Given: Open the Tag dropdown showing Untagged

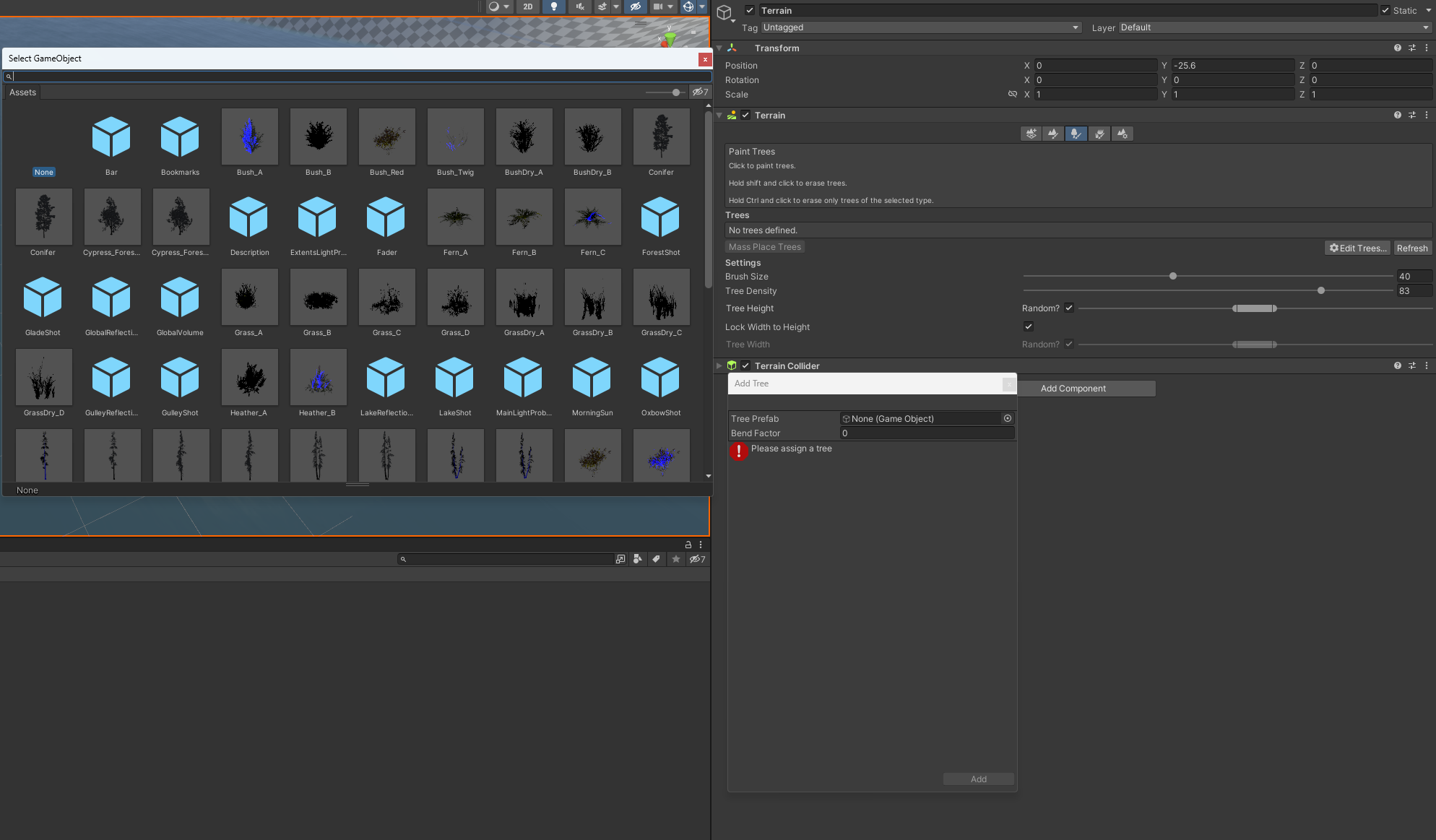Looking at the screenshot, I should click(921, 27).
